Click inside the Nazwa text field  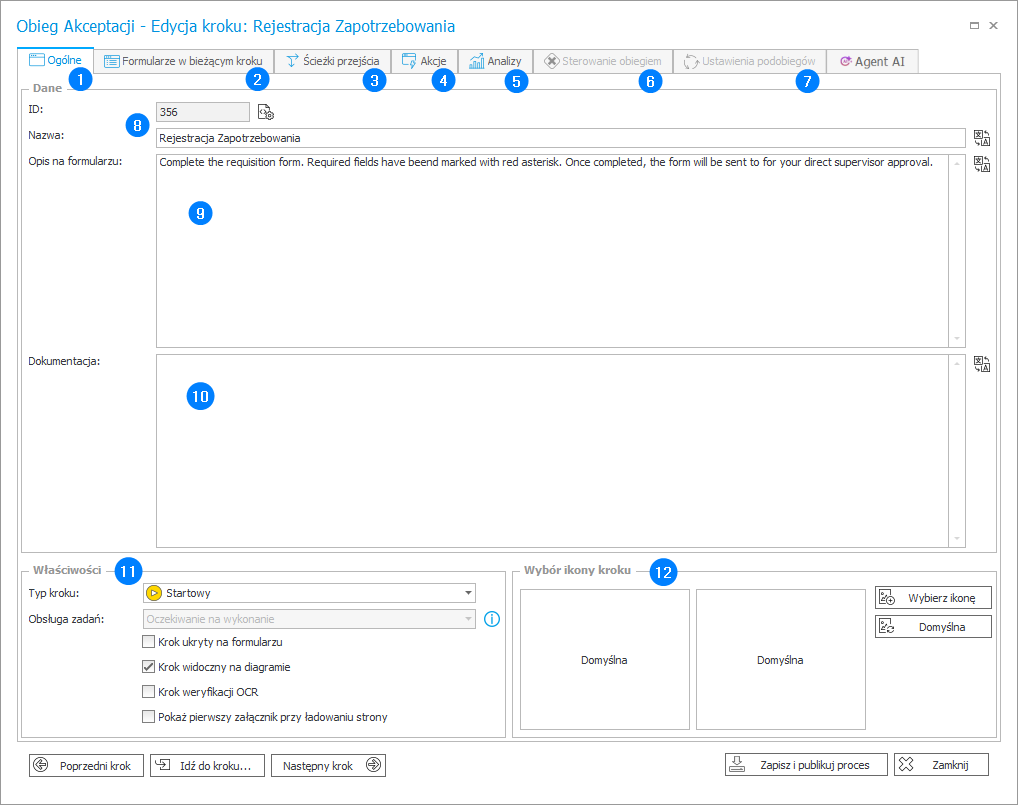coord(558,138)
